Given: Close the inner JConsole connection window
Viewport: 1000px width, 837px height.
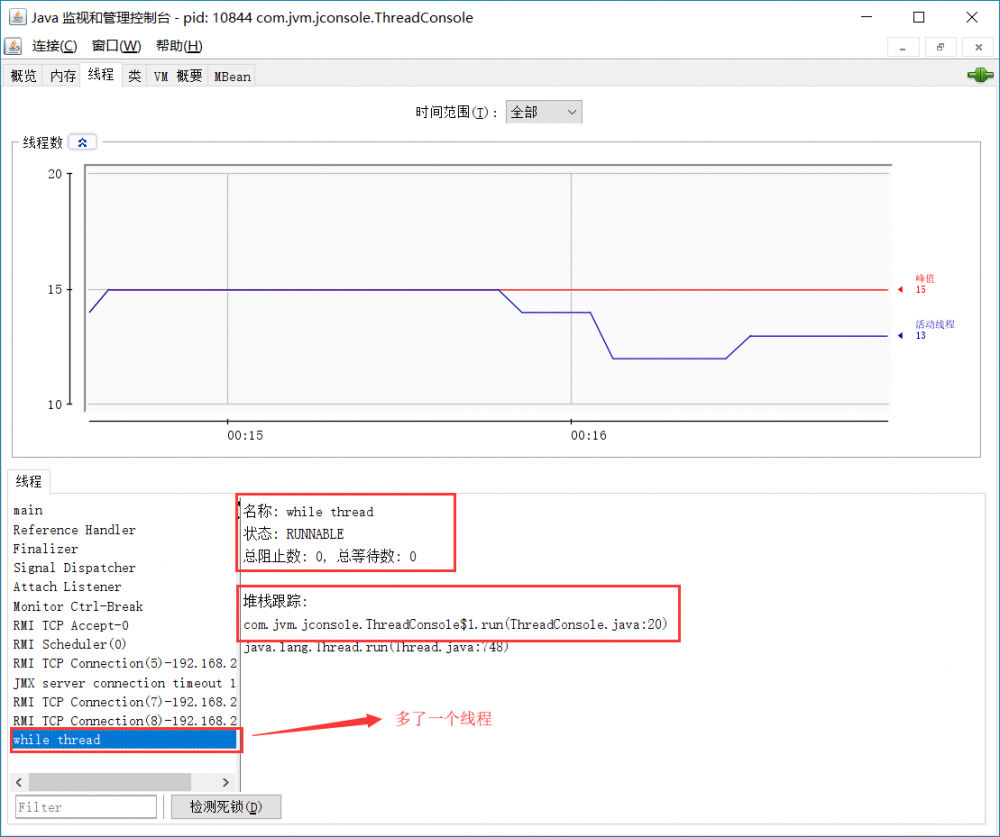Looking at the screenshot, I should [978, 47].
